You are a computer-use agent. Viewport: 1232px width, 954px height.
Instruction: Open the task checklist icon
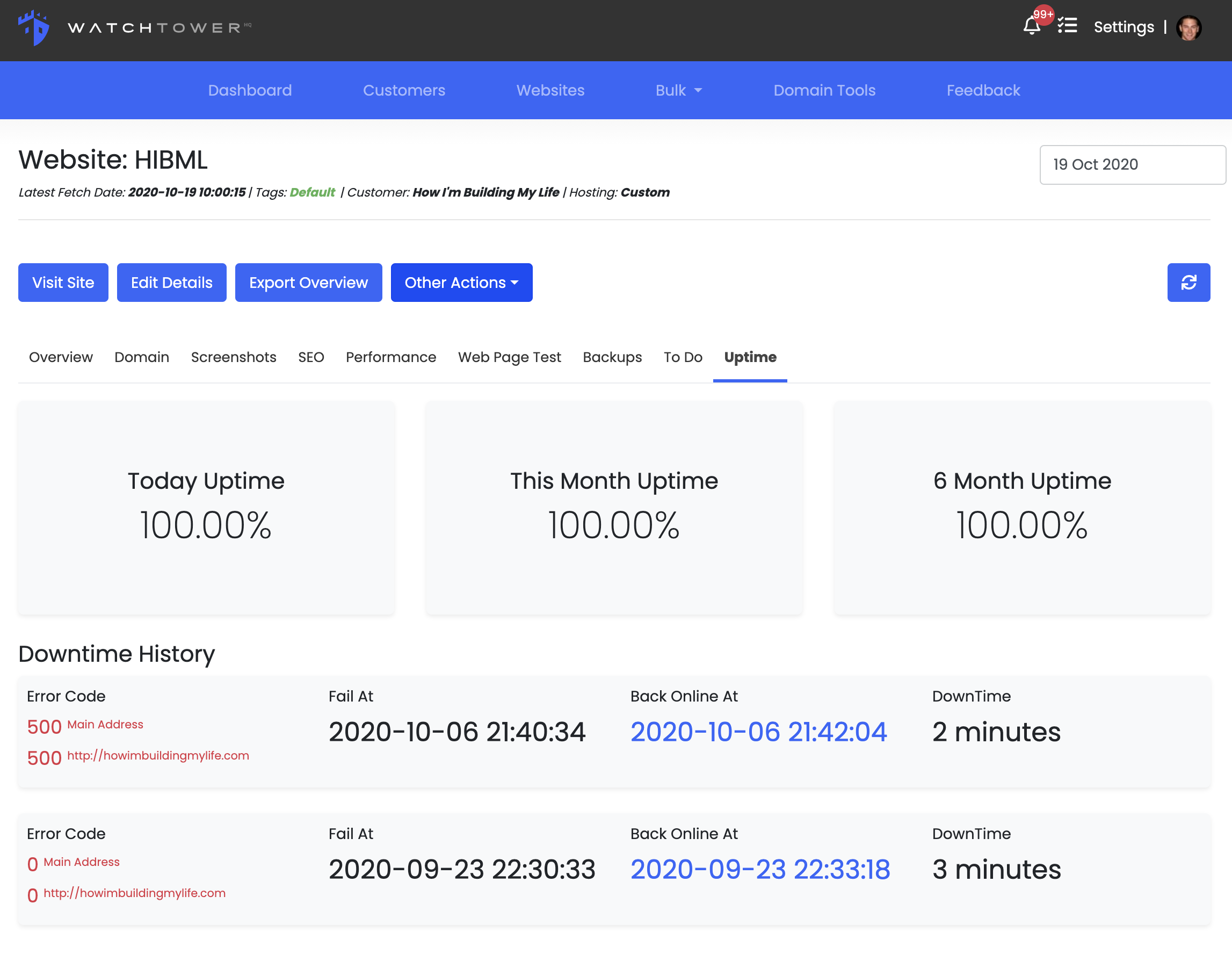click(1067, 26)
